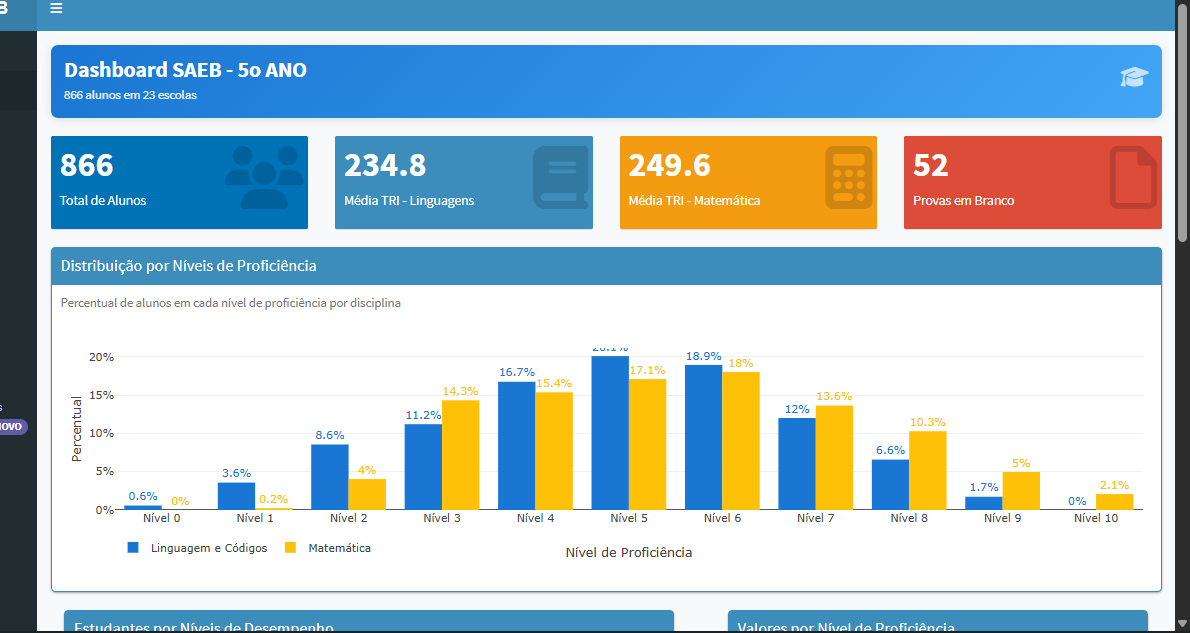Image resolution: width=1190 pixels, height=633 pixels.
Task: Click the 52 value on red card
Action: (930, 165)
